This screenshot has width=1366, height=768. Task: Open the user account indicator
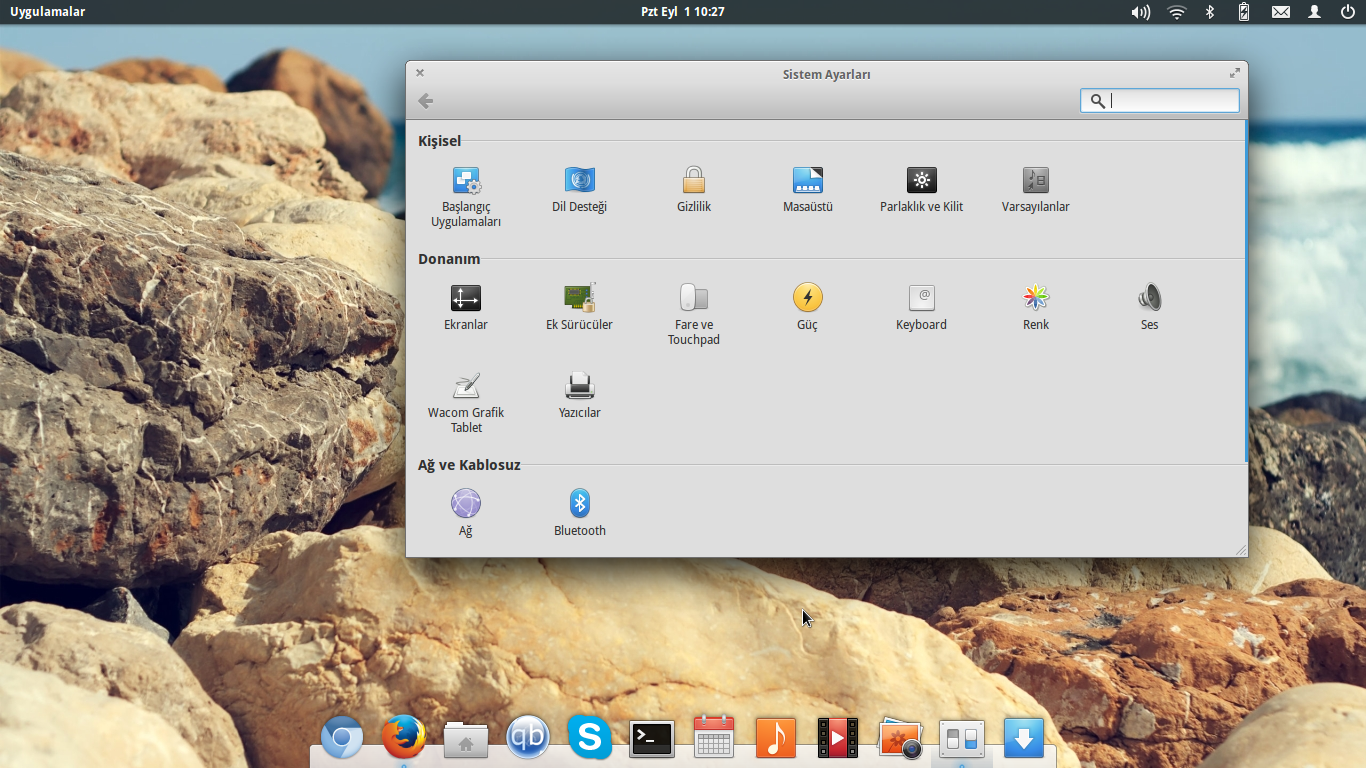pyautogui.click(x=1315, y=12)
